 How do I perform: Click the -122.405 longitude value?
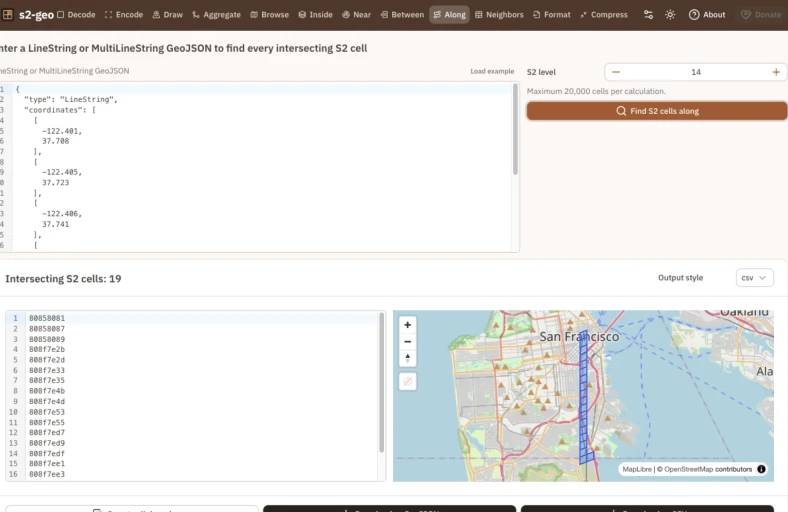click(61, 172)
